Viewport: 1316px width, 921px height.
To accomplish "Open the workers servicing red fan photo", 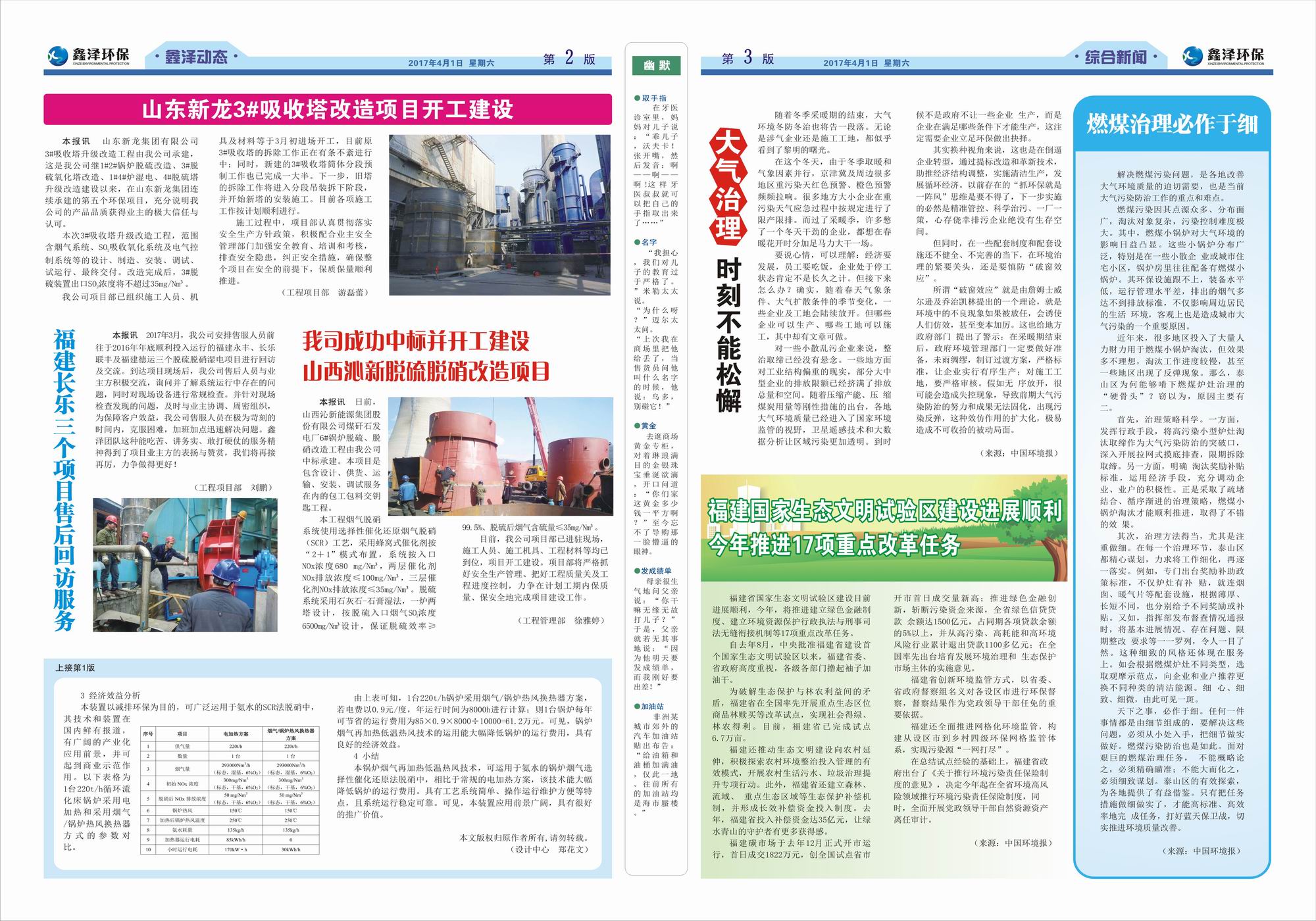I will pos(186,564).
